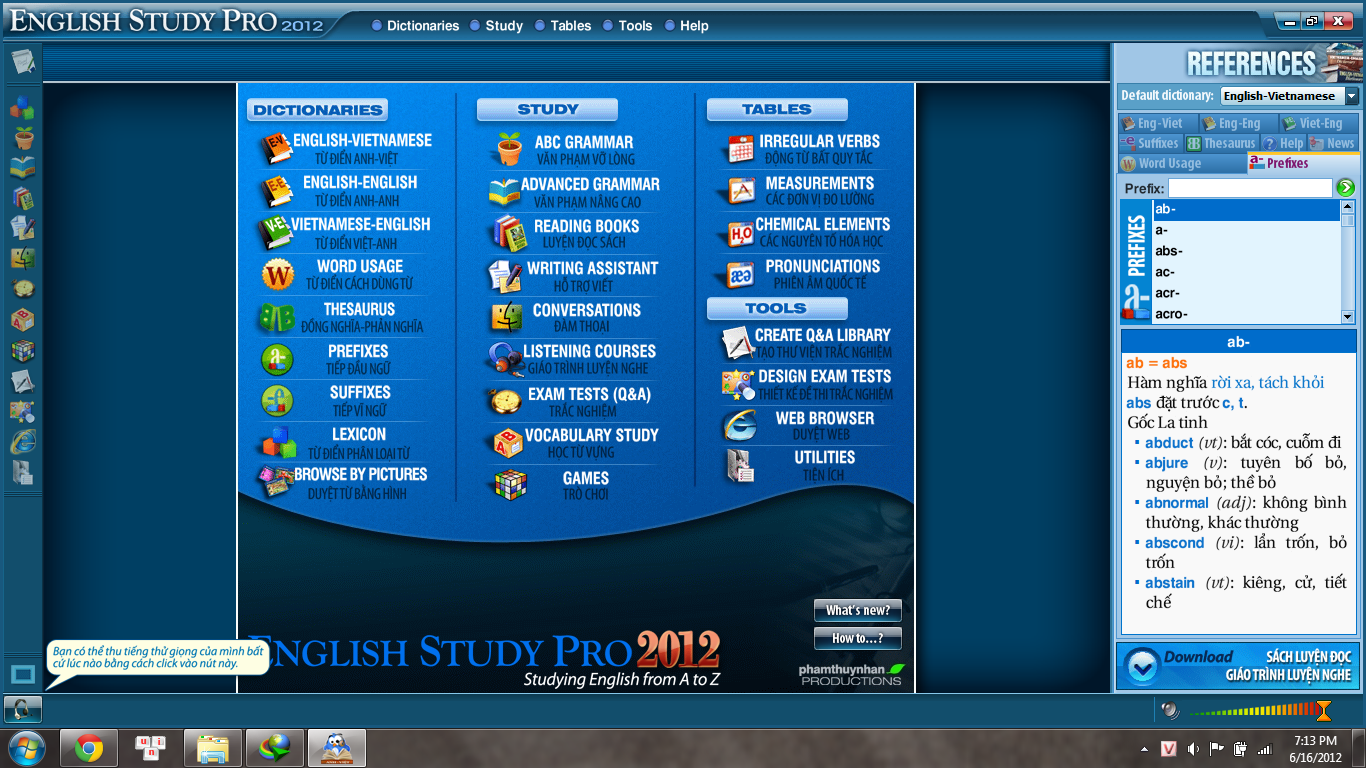Click the prefix list scrollbar down arrow
Viewport: 1366px width, 768px height.
click(x=1348, y=316)
